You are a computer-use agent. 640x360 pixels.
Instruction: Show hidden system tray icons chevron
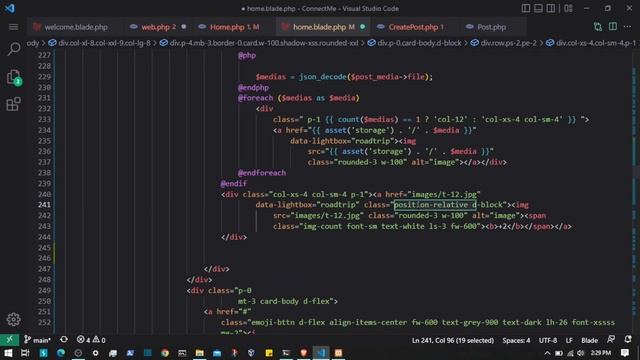pos(547,353)
